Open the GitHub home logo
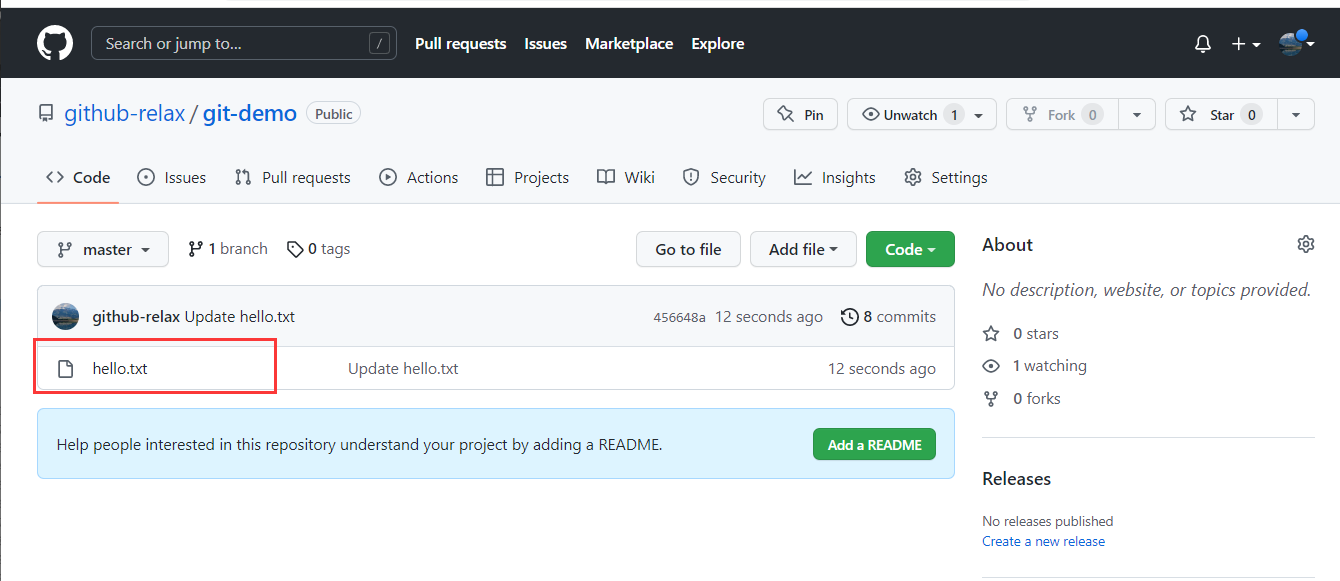The height and width of the screenshot is (581, 1340). [x=55, y=44]
